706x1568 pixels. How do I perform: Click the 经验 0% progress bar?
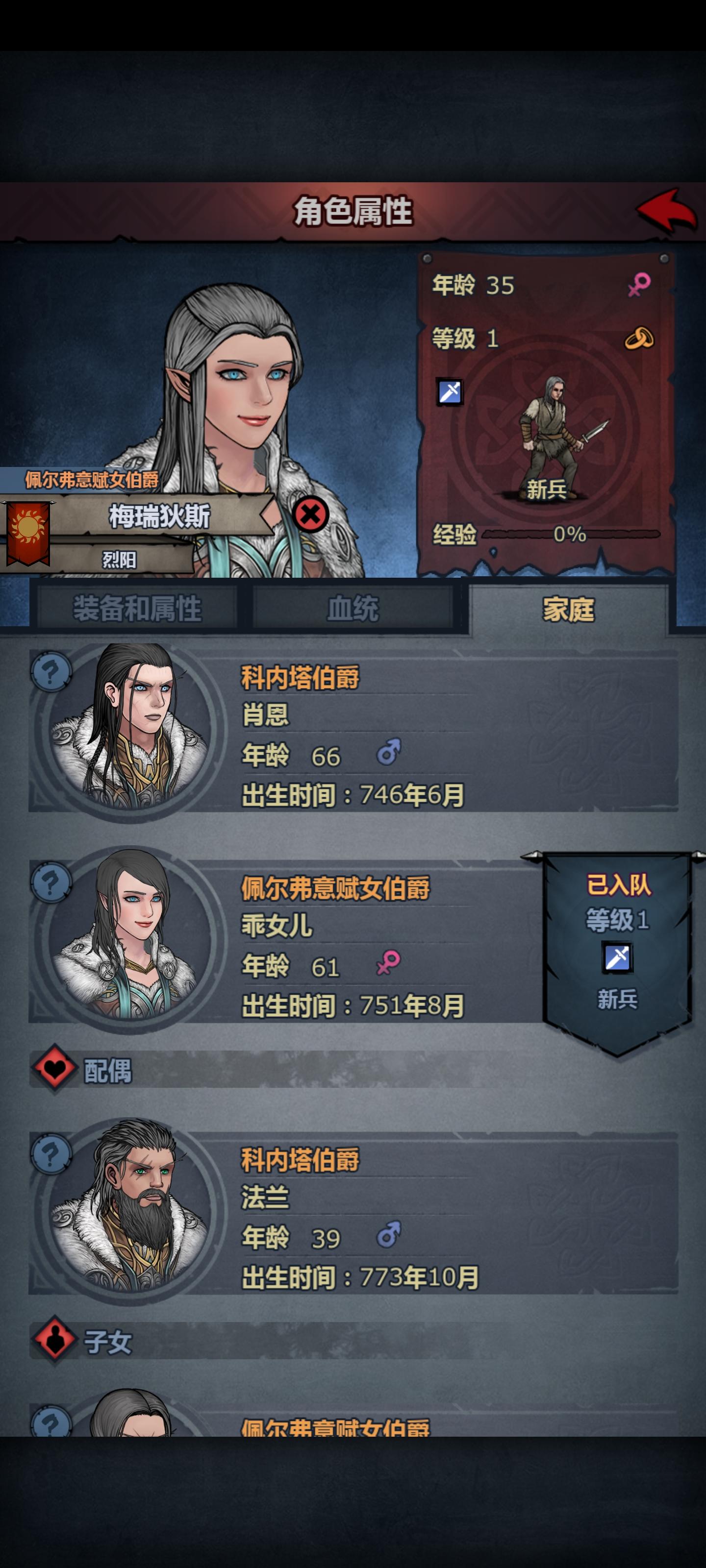click(x=571, y=535)
